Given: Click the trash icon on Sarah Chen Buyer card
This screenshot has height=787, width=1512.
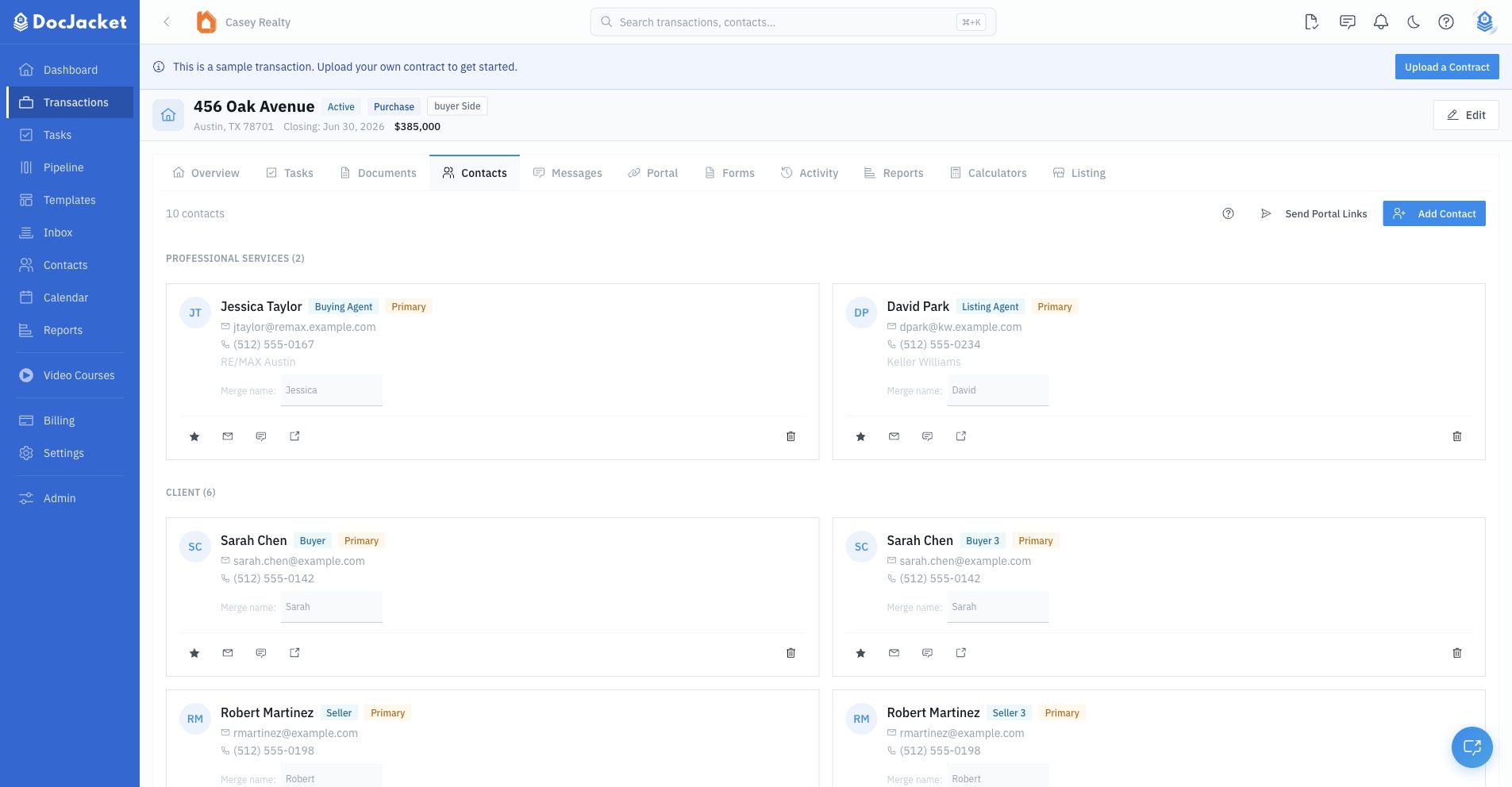Looking at the screenshot, I should (x=791, y=653).
